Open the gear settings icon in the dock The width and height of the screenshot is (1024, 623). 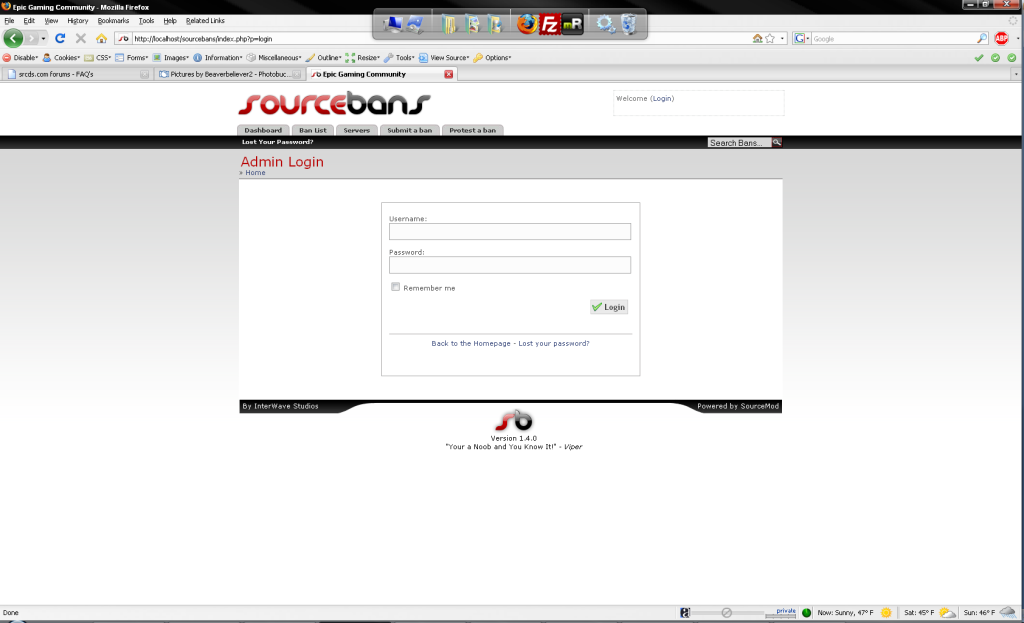tap(605, 24)
